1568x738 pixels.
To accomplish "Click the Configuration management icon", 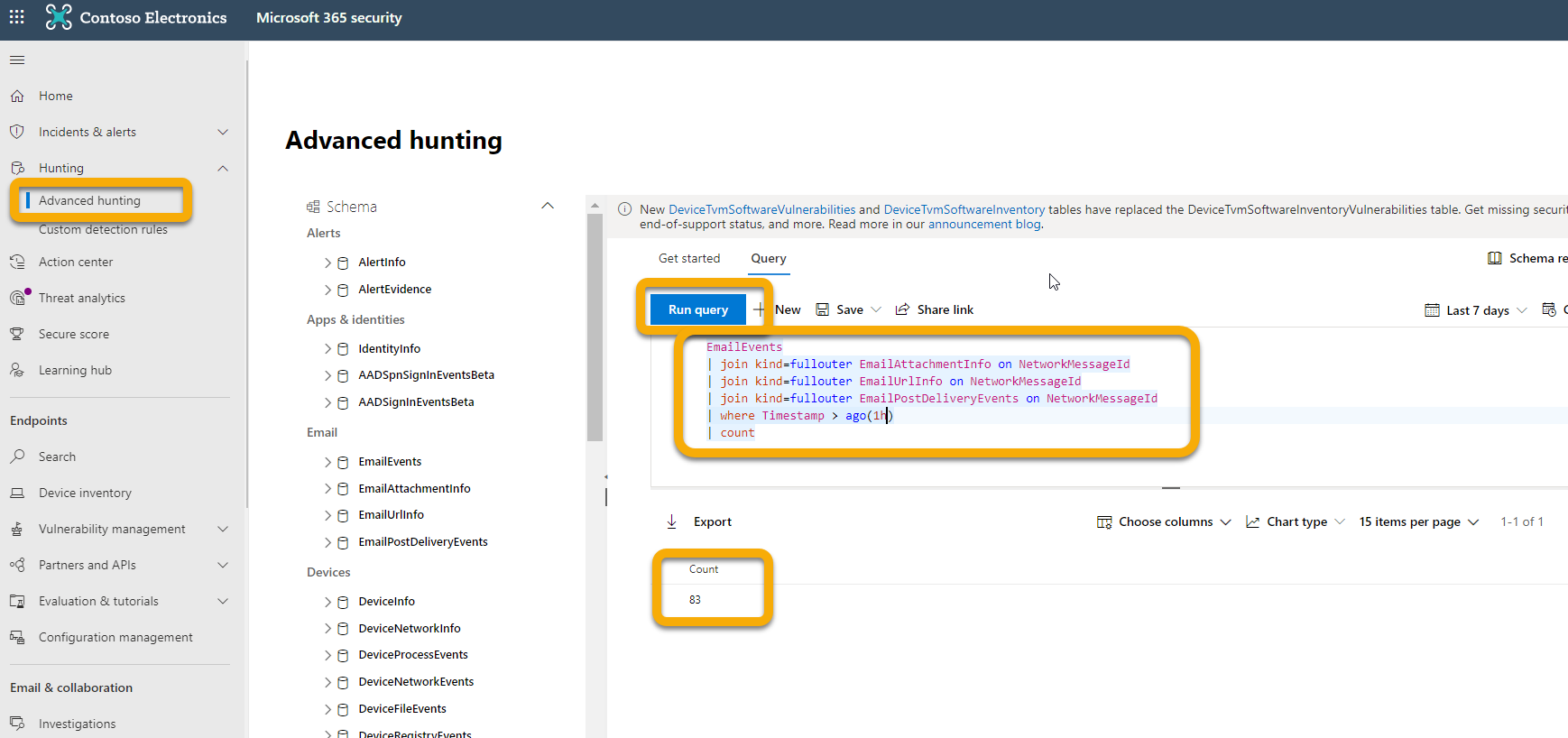I will pos(17,637).
